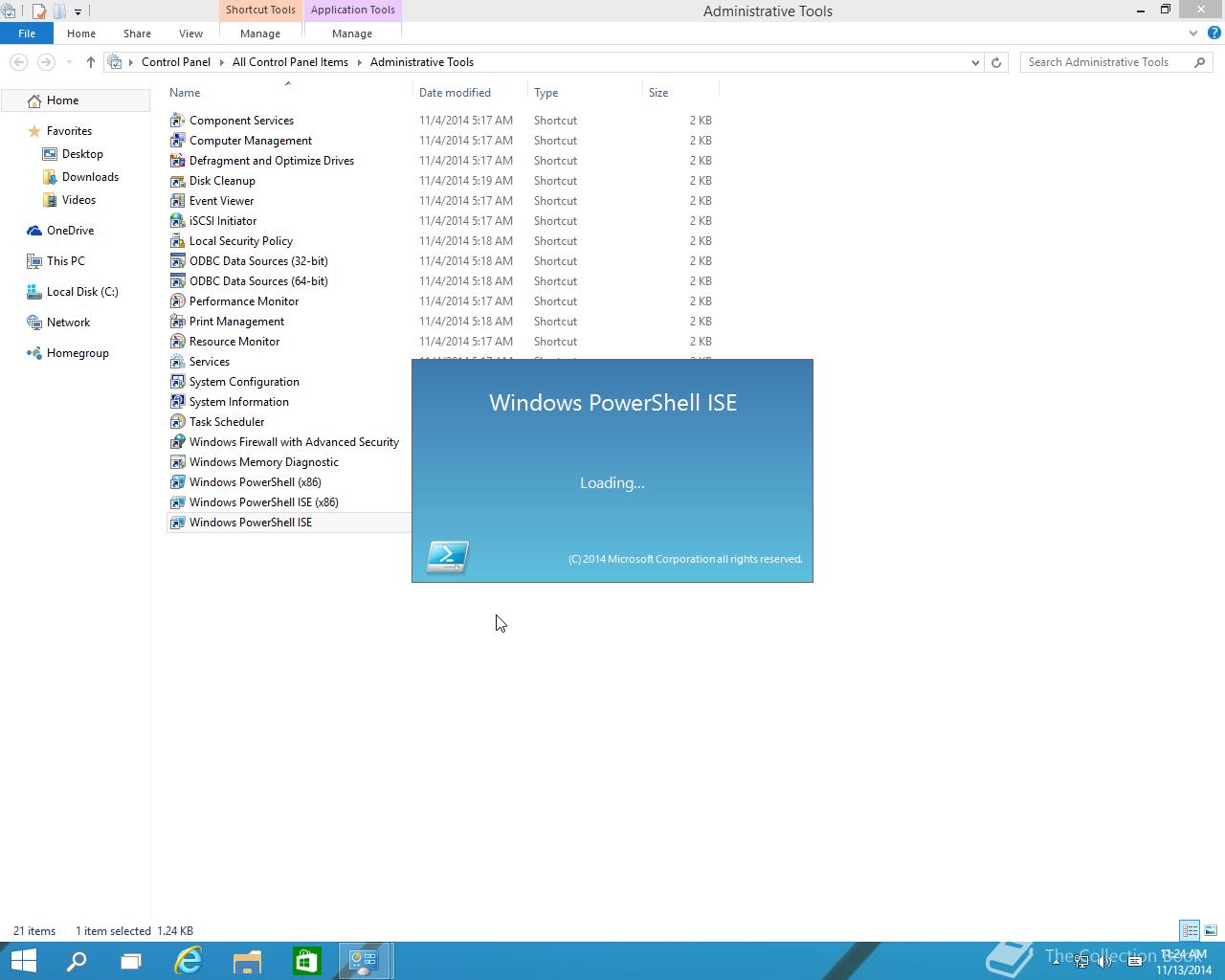Open the Task View taskbar icon
1225x980 pixels.
pyautogui.click(x=131, y=961)
